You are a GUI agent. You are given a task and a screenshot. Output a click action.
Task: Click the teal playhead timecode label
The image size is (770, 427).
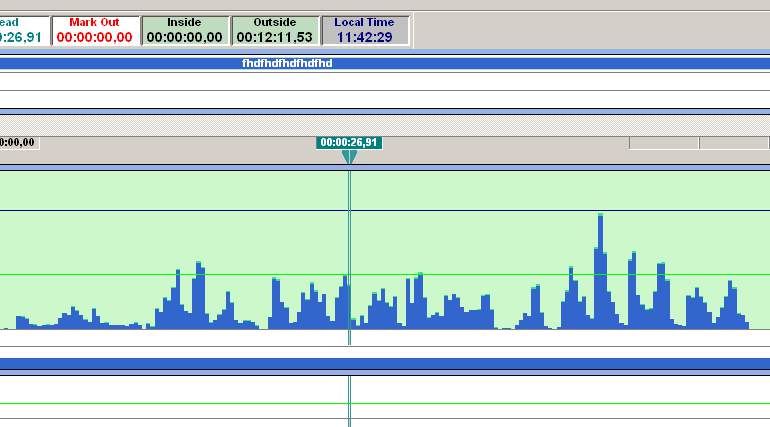click(349, 143)
